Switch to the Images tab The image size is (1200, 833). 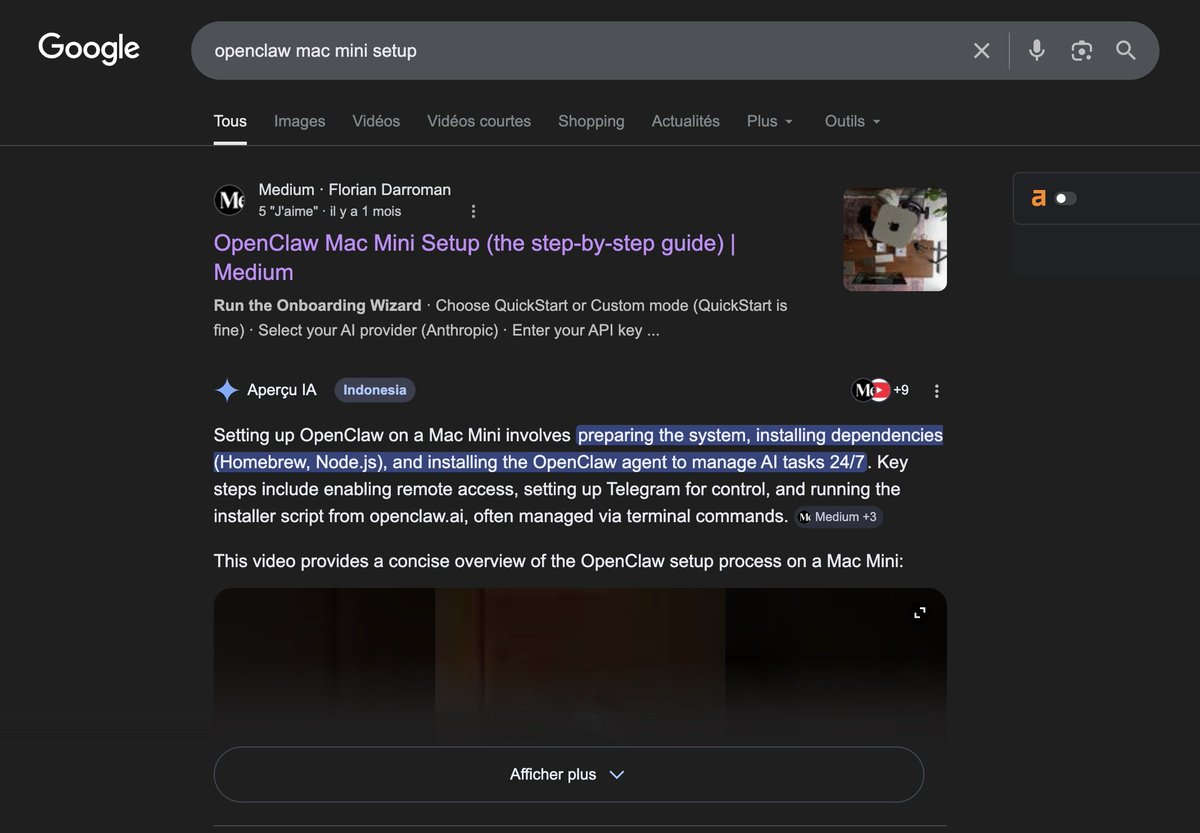[300, 121]
